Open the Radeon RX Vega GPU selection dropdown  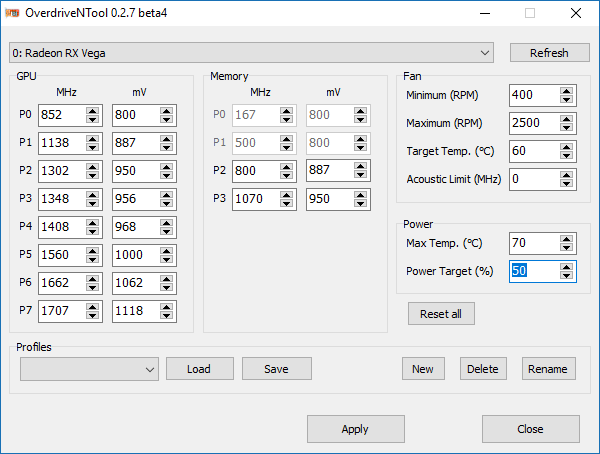251,53
